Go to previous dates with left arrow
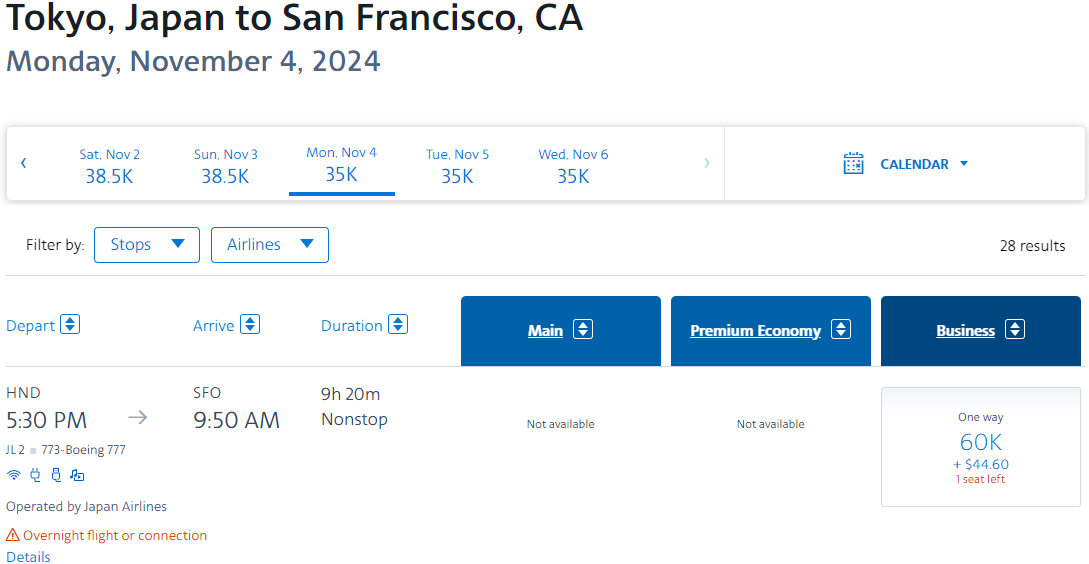 [24, 163]
